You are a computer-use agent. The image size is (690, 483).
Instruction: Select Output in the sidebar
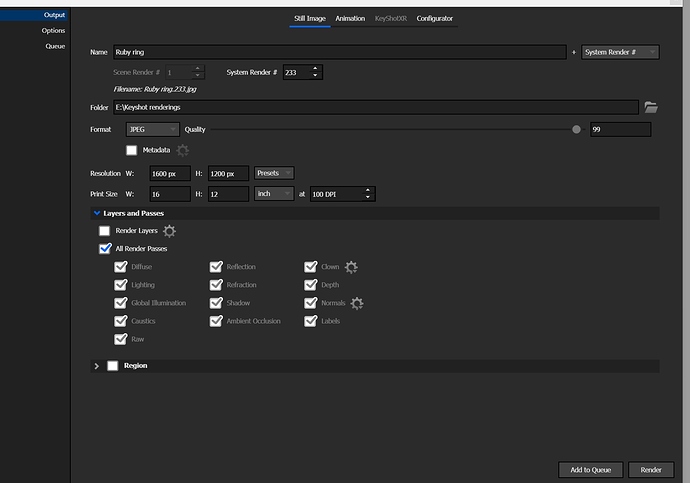[x=35, y=15]
